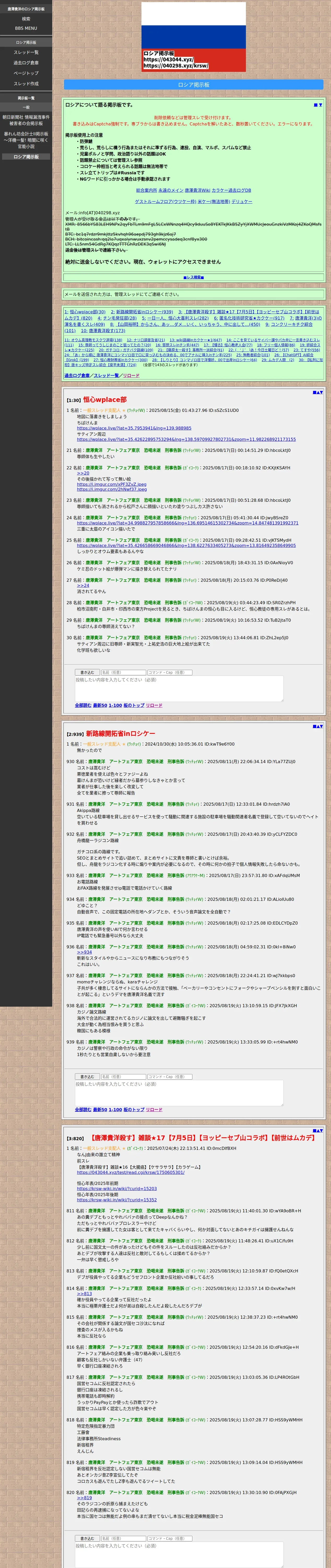This screenshot has height=1568, width=331.
Task: Open sidebar 過去ログ倉庫
Action: [26, 63]
